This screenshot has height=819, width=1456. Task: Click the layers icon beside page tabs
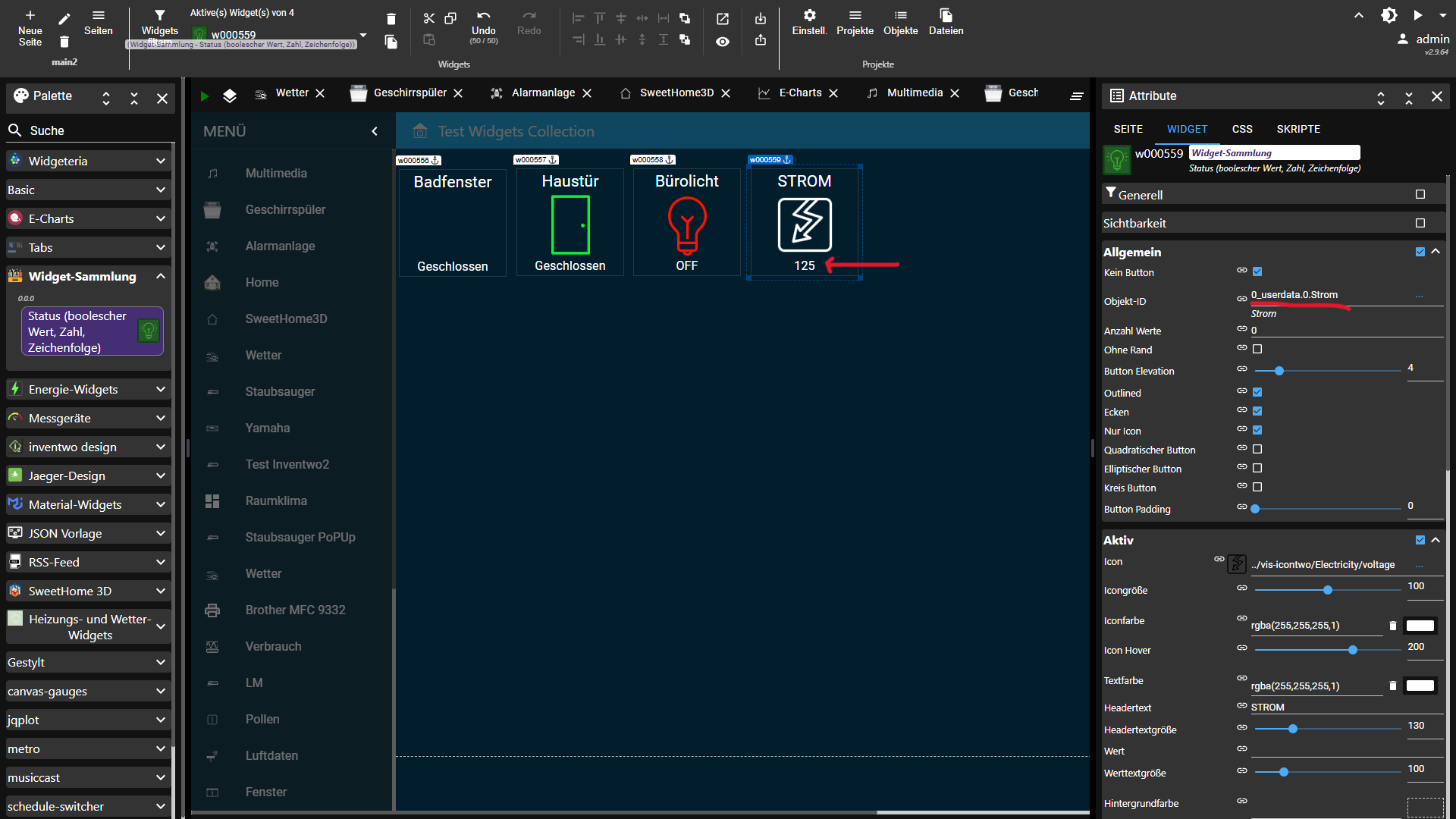230,96
